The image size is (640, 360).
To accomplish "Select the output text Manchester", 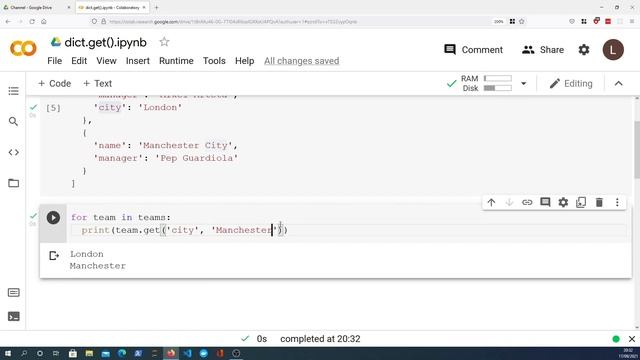I will coord(98,266).
